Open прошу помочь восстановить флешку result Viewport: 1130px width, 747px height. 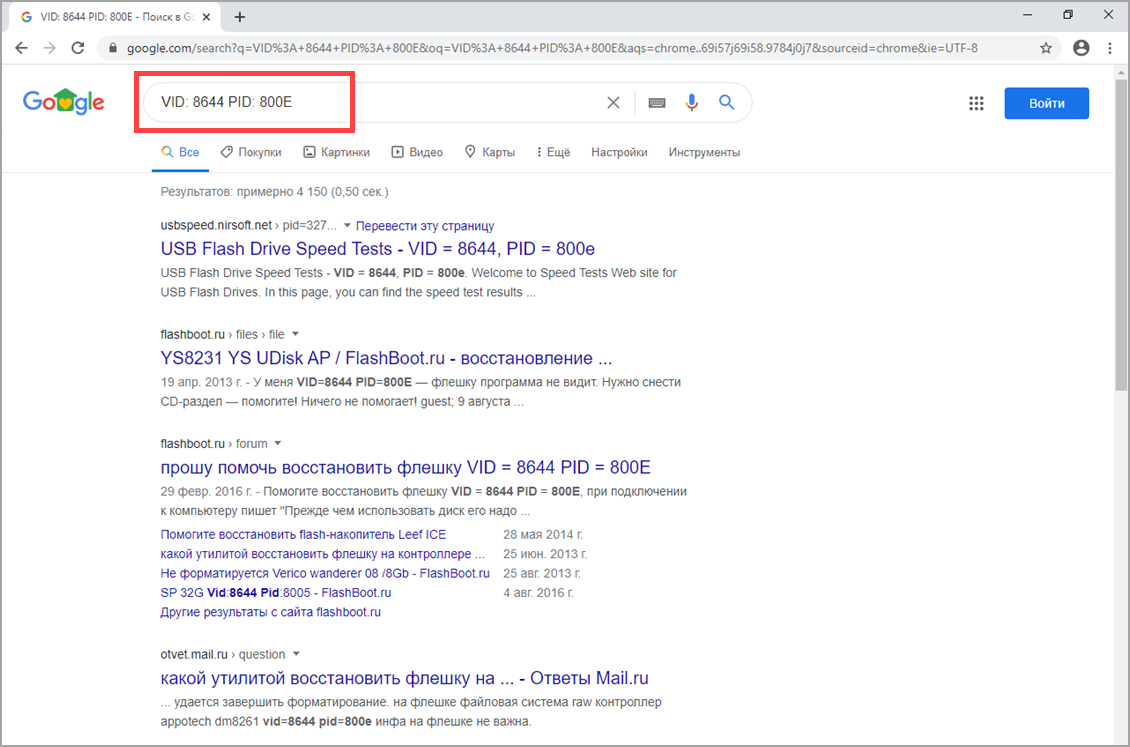point(405,468)
